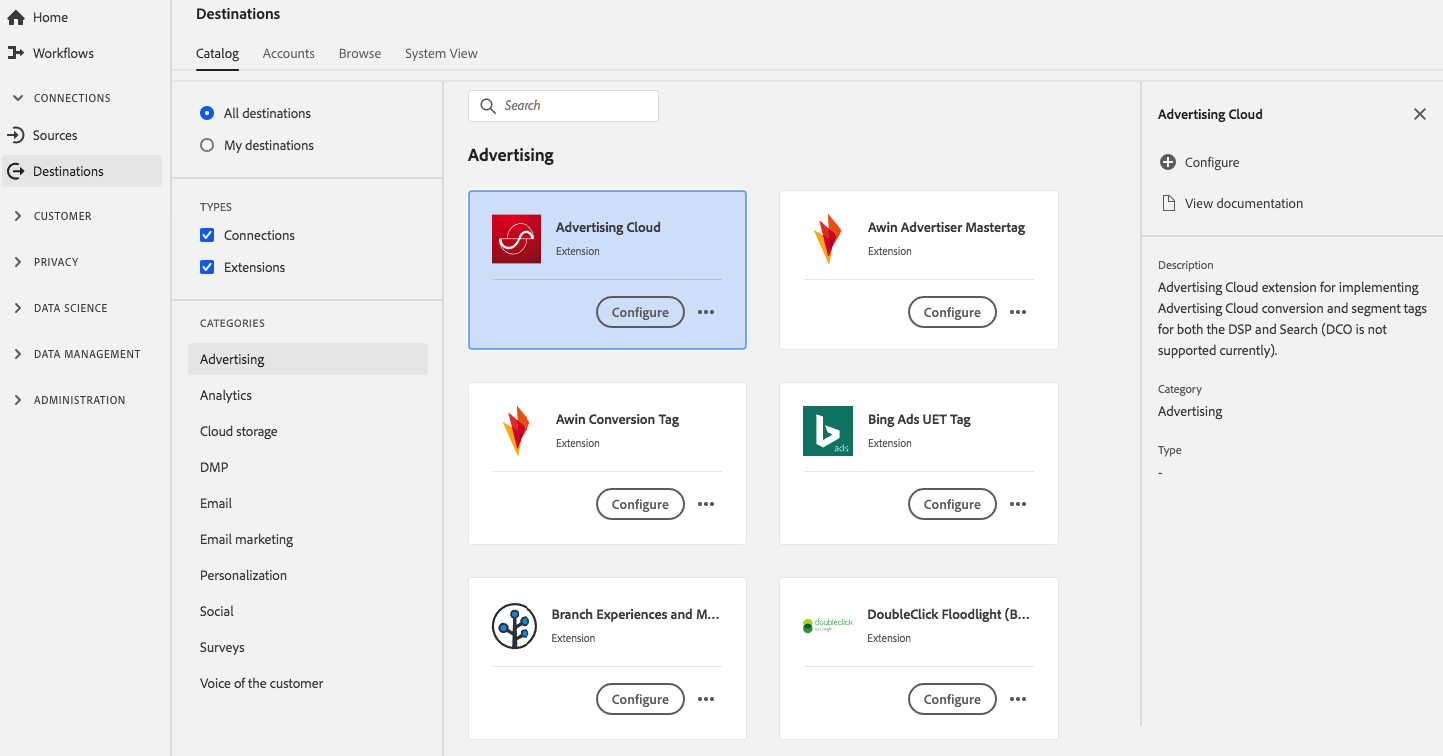Select the My destinations radio button

pos(207,145)
